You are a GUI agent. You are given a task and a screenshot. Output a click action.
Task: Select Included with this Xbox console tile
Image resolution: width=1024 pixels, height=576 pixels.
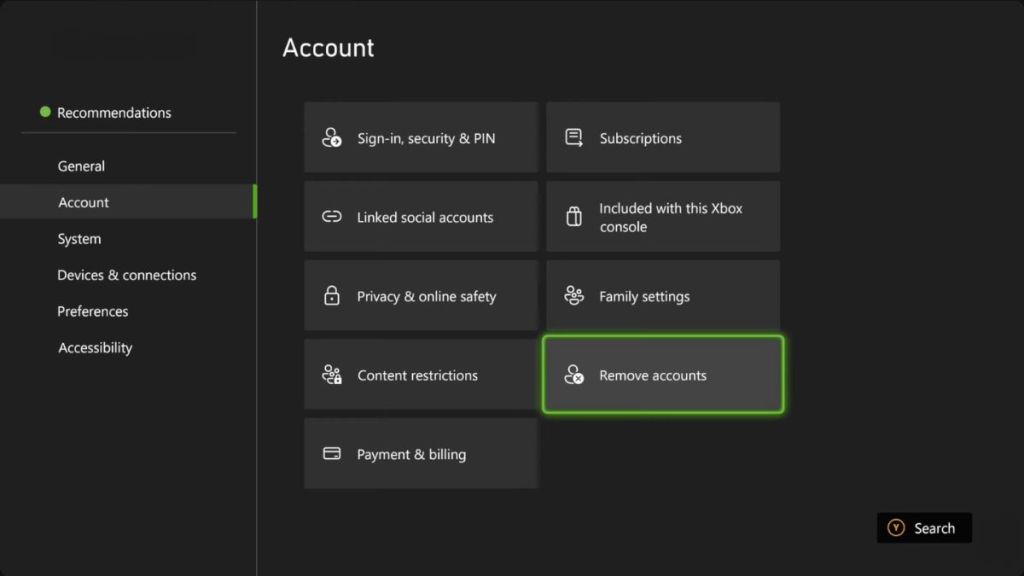click(x=663, y=216)
